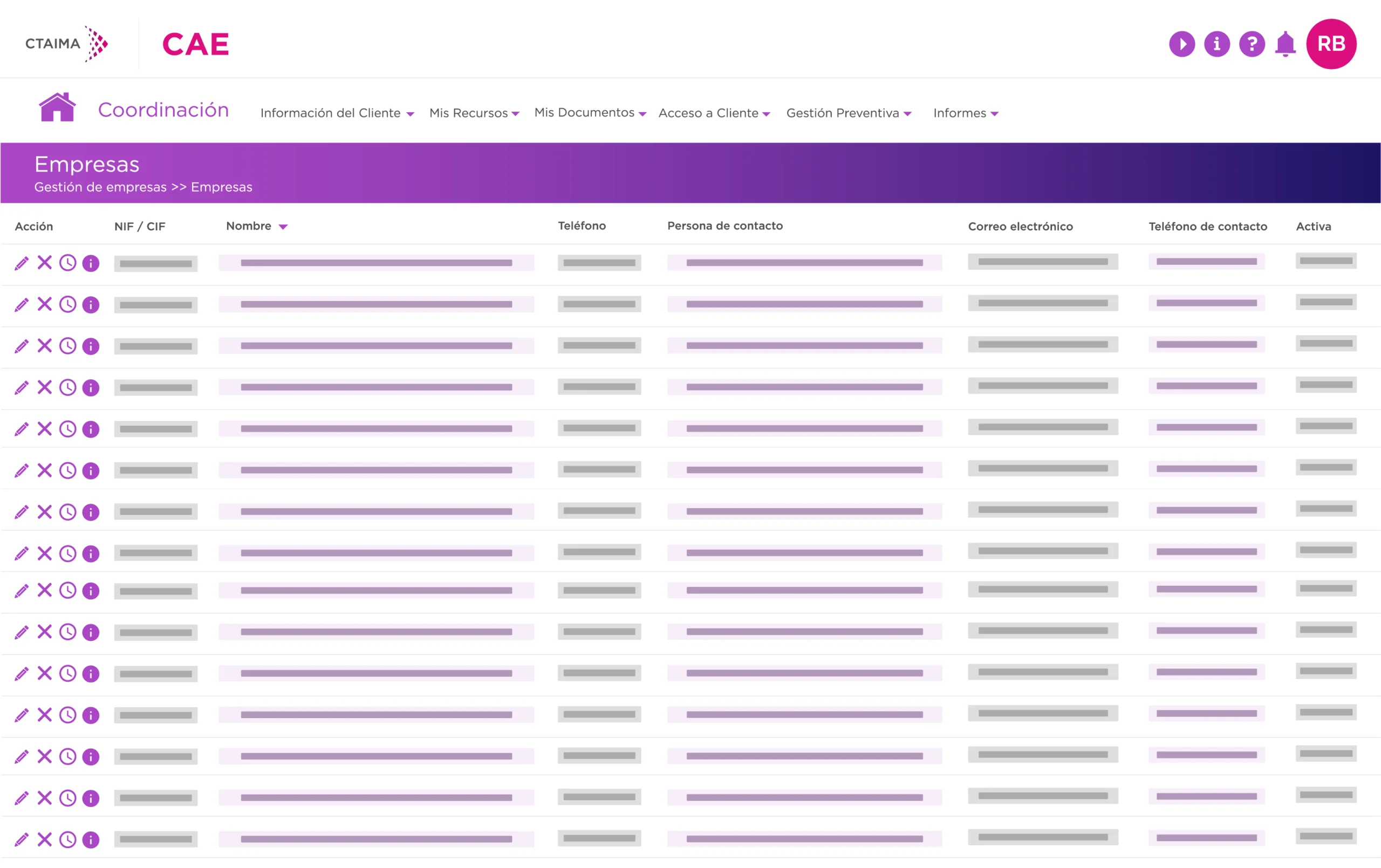Open info icon for the third row
Viewport: 1381px width, 868px height.
click(91, 346)
